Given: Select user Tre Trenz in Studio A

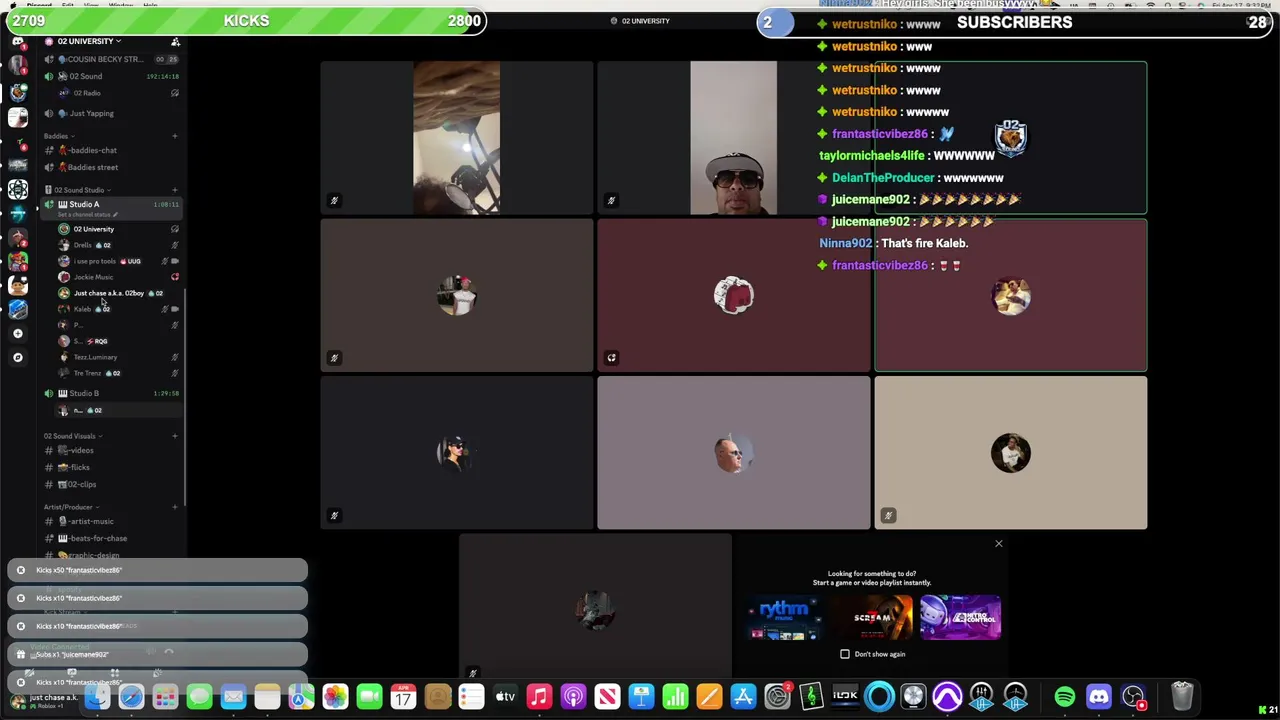Looking at the screenshot, I should tap(118, 373).
